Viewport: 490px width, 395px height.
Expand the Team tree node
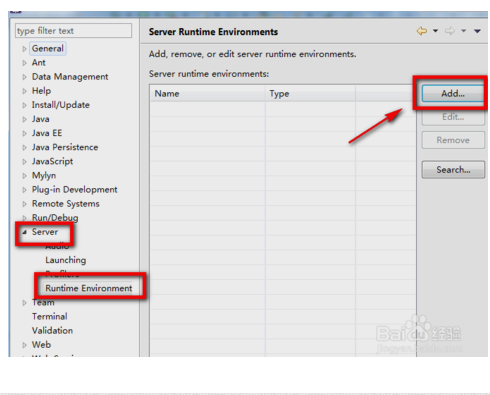pos(24,303)
